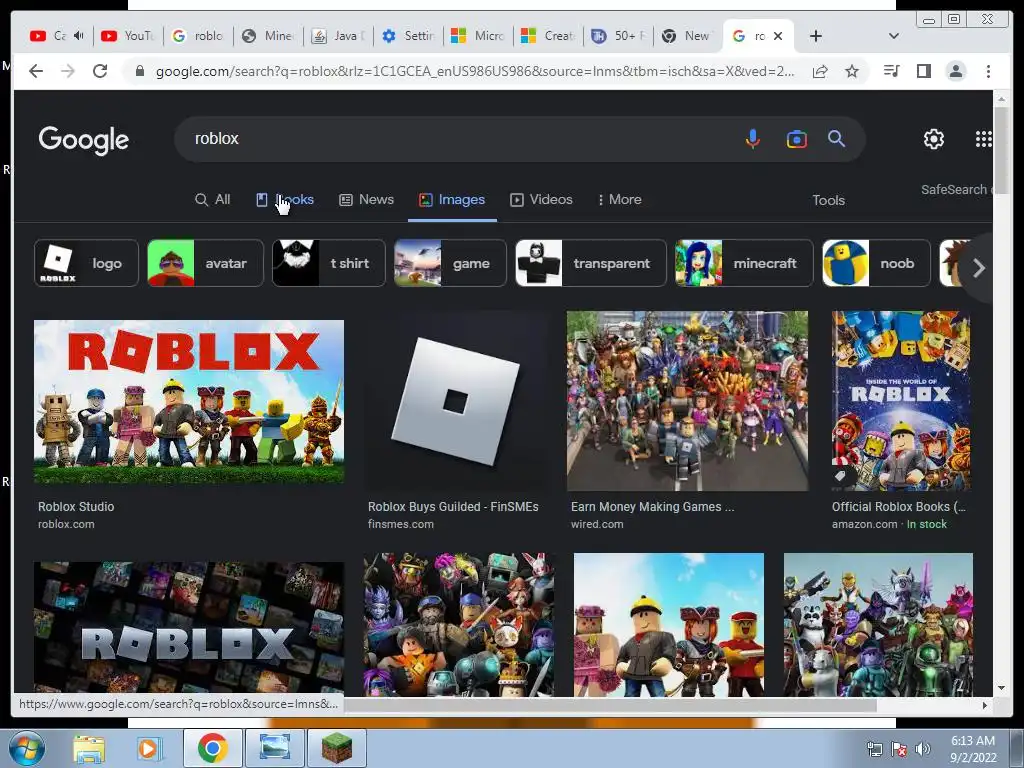
Task: Apply the transparent filter chip
Action: (590, 263)
